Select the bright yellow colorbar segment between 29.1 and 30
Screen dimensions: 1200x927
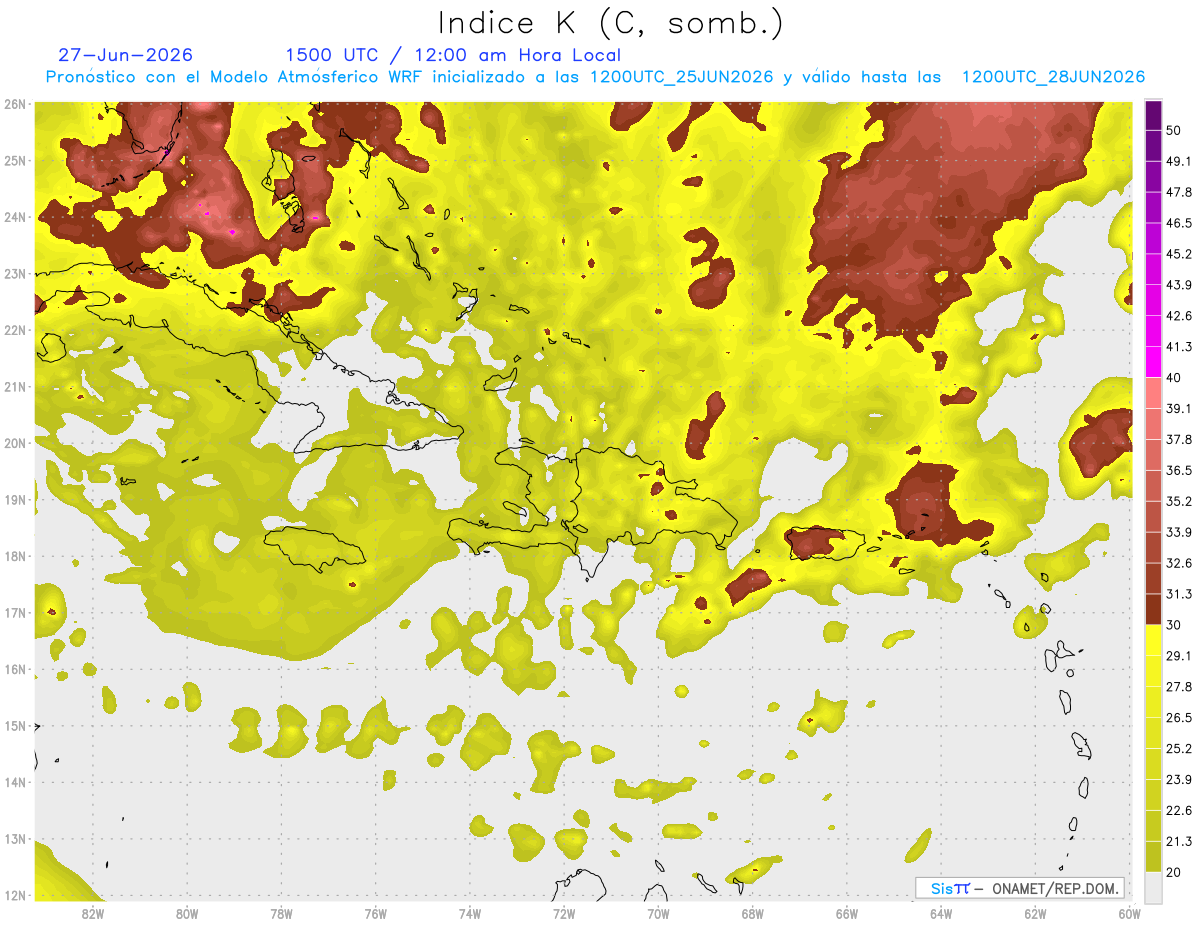tap(1153, 640)
